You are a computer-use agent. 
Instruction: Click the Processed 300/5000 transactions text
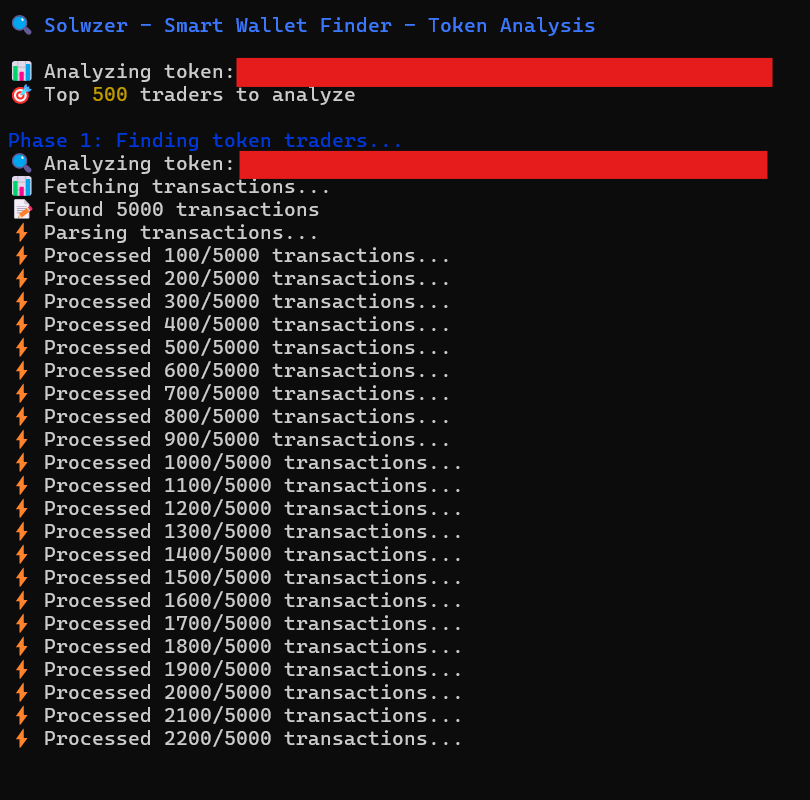pos(247,301)
